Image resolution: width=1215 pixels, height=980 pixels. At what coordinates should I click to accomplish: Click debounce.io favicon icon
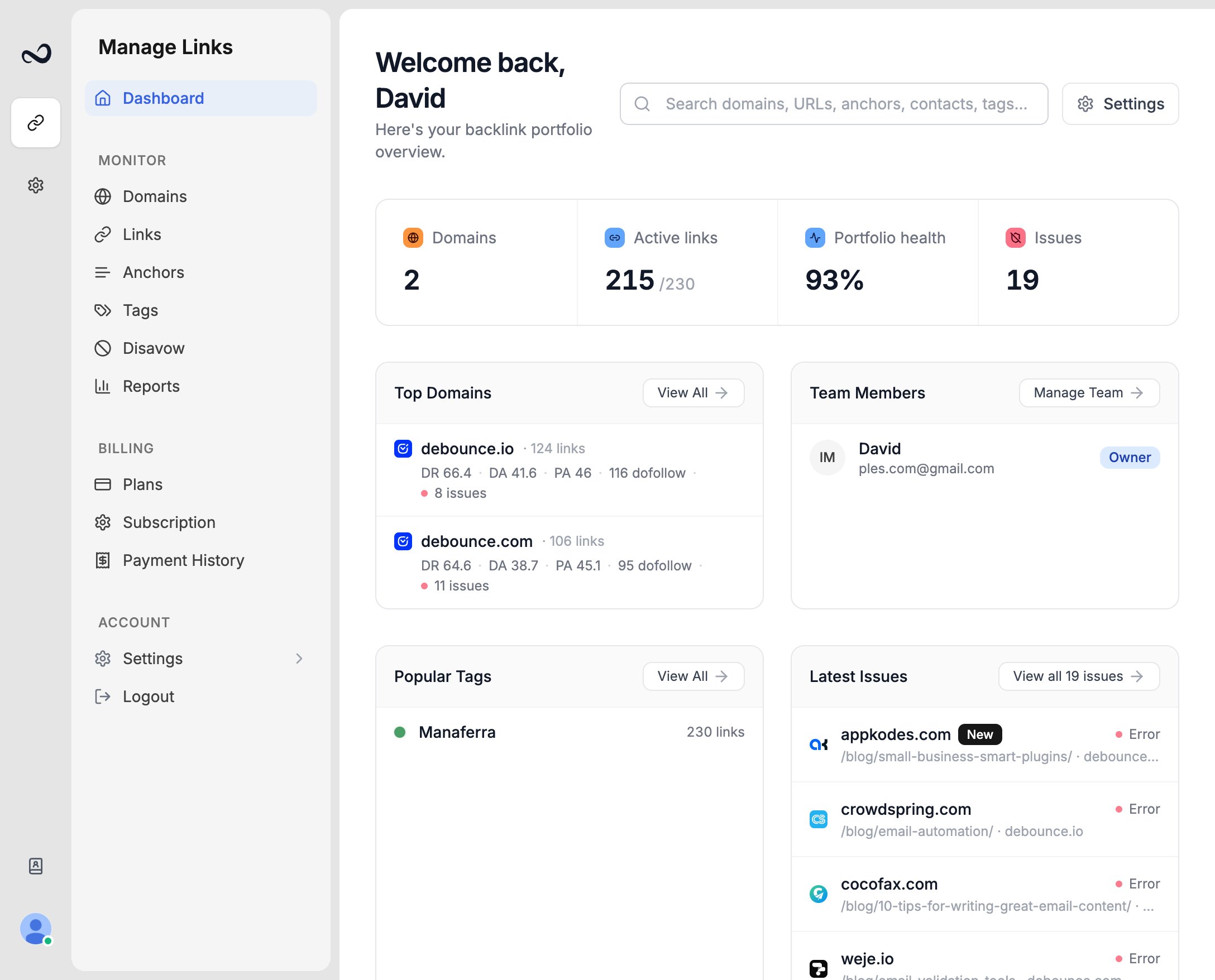coord(403,449)
